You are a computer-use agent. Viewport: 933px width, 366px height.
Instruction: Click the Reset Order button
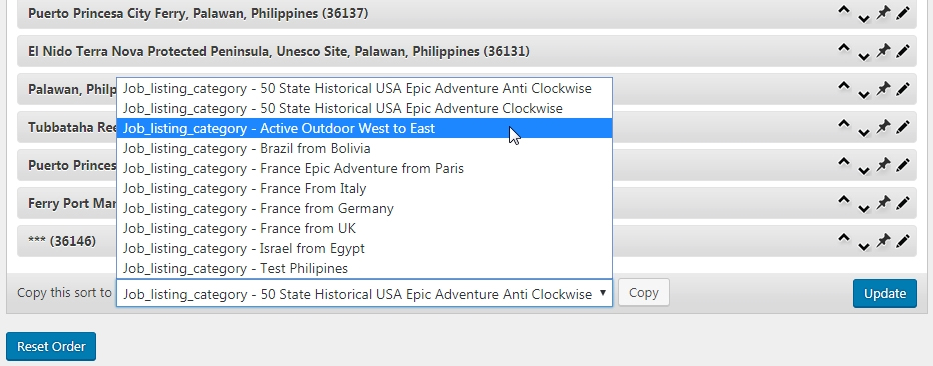[51, 346]
